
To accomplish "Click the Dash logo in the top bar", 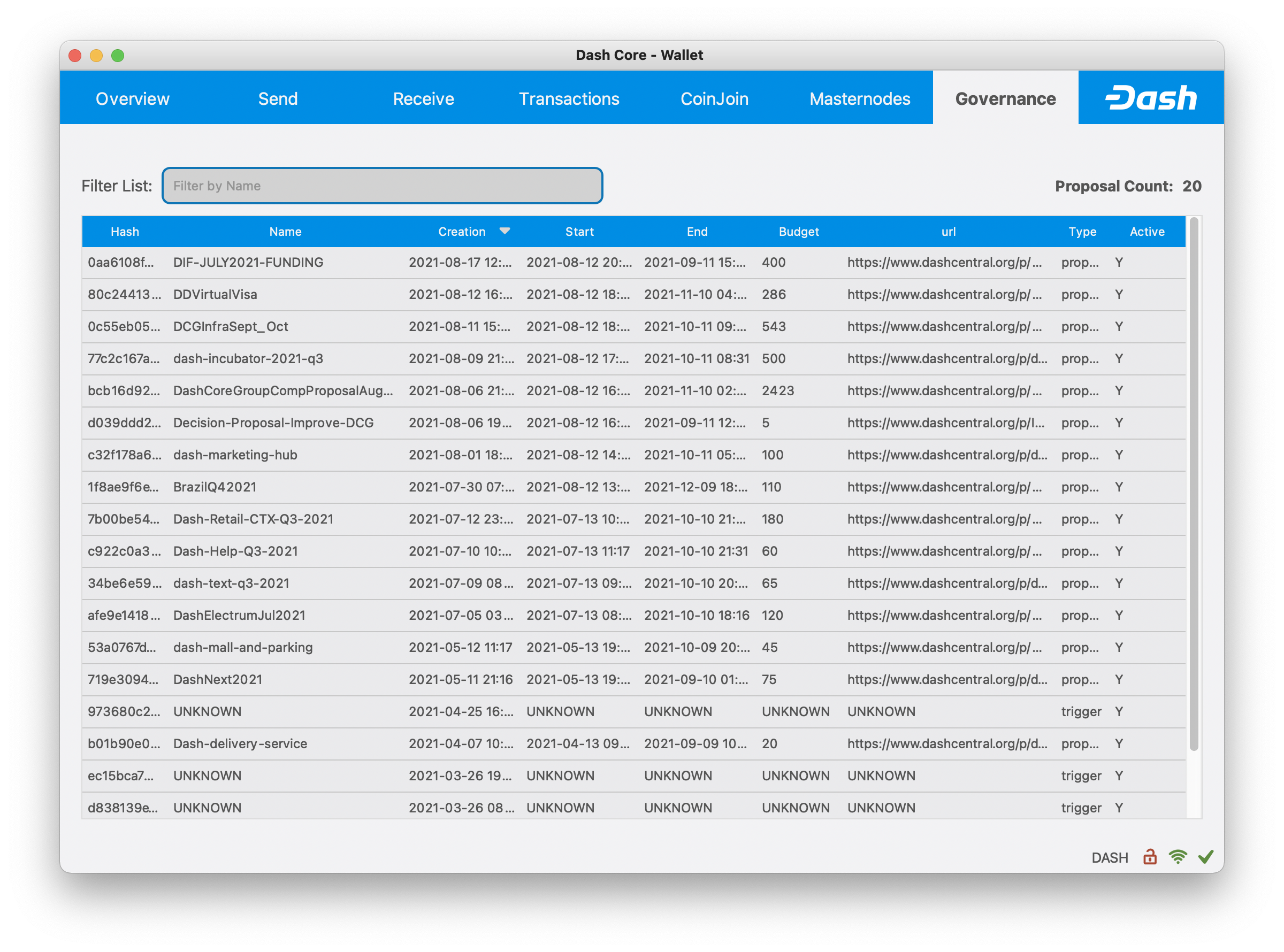I will pyautogui.click(x=1151, y=97).
